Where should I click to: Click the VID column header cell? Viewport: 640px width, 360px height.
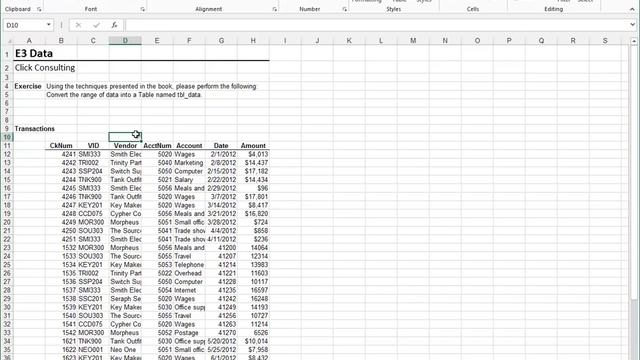(93, 146)
